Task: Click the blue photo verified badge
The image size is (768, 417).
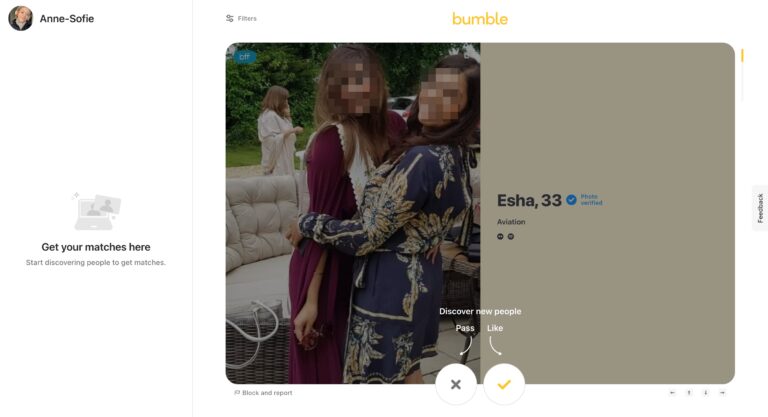Action: click(571, 200)
